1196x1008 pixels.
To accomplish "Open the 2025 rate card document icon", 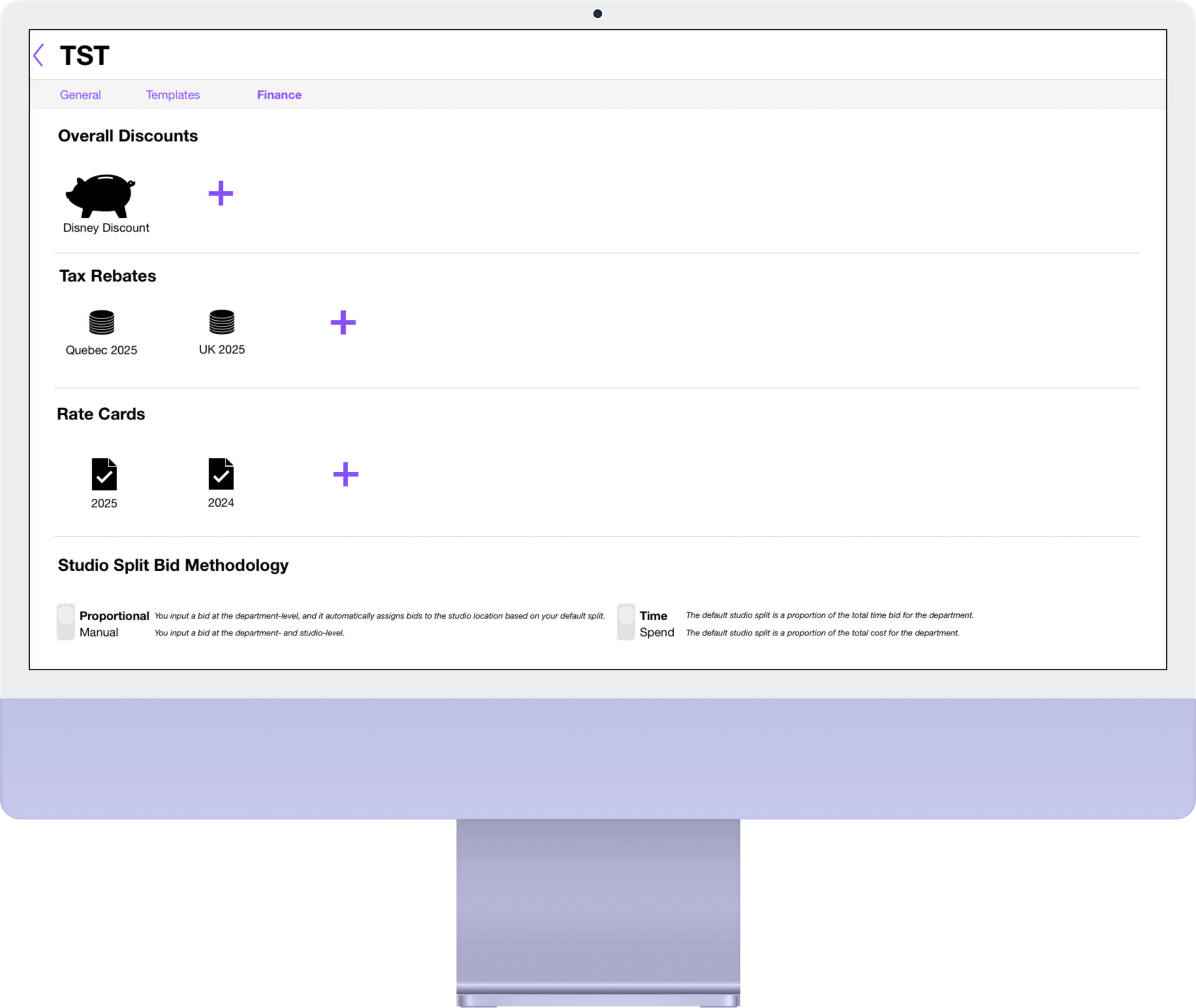I will click(104, 474).
